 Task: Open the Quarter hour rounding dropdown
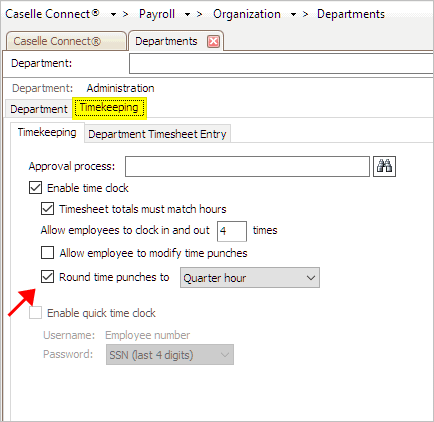250,277
